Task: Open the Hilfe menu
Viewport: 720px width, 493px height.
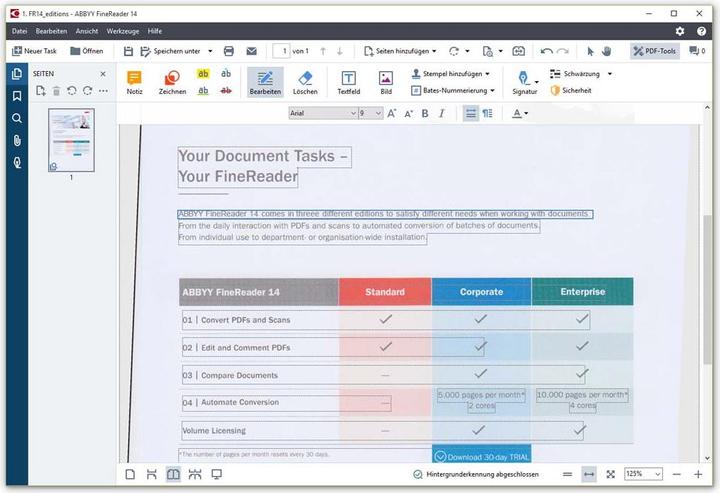Action: tap(155, 31)
